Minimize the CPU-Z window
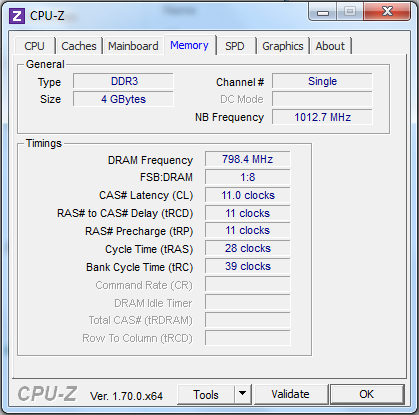The image size is (419, 415). (x=323, y=13)
